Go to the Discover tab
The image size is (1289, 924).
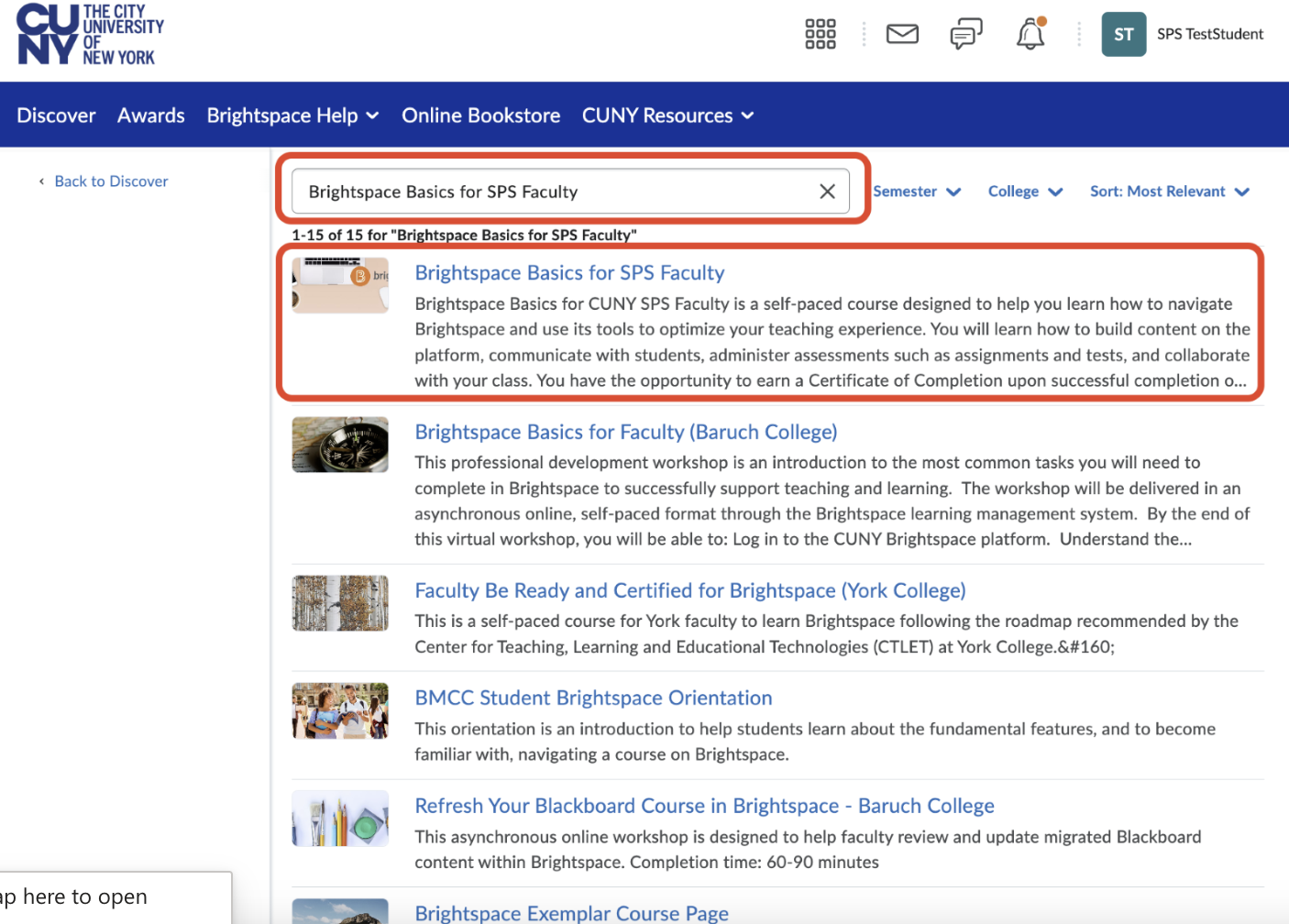[x=56, y=115]
